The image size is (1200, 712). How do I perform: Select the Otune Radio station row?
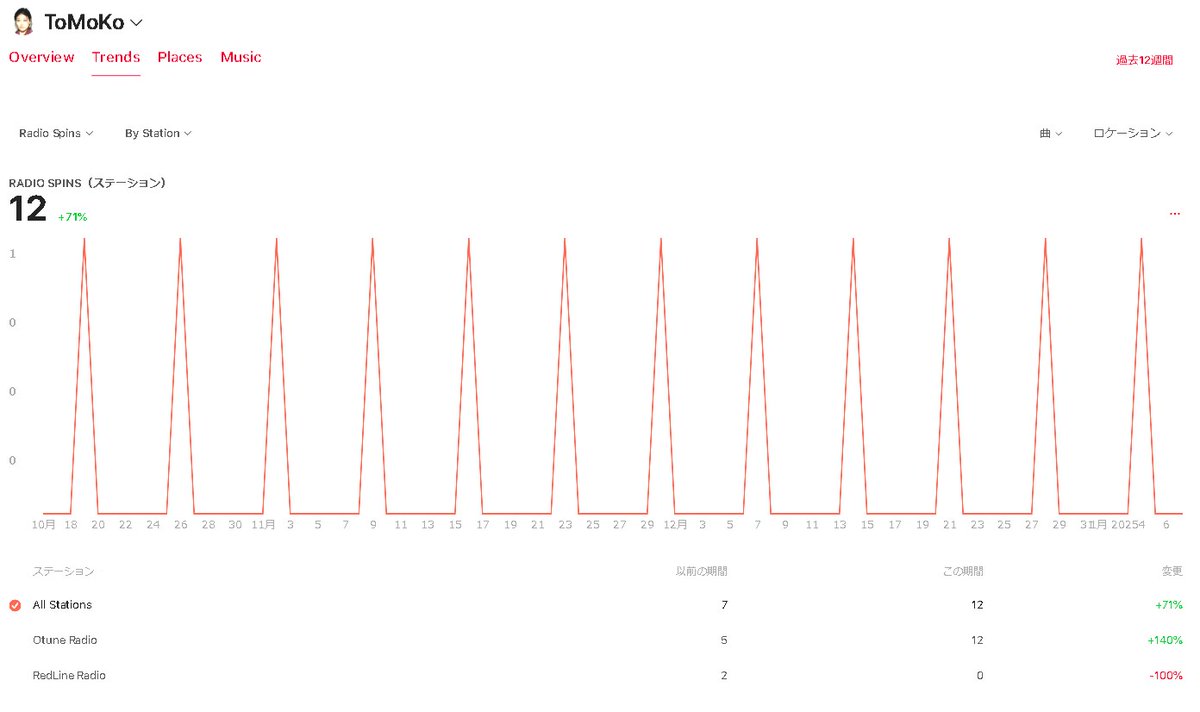(x=596, y=640)
